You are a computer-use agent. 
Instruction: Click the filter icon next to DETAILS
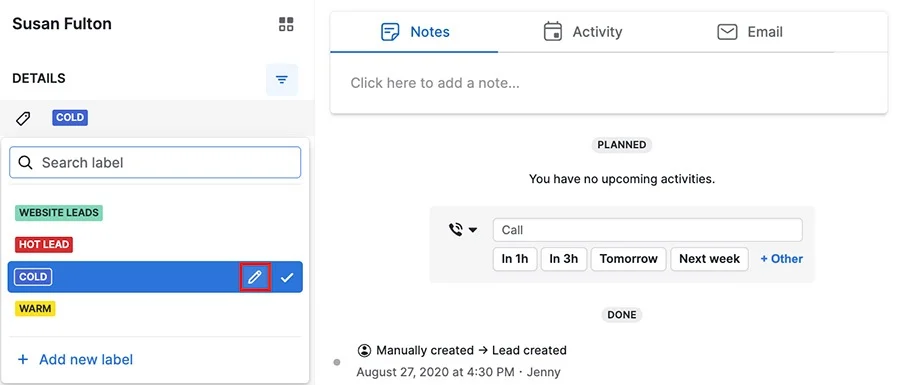coord(282,80)
